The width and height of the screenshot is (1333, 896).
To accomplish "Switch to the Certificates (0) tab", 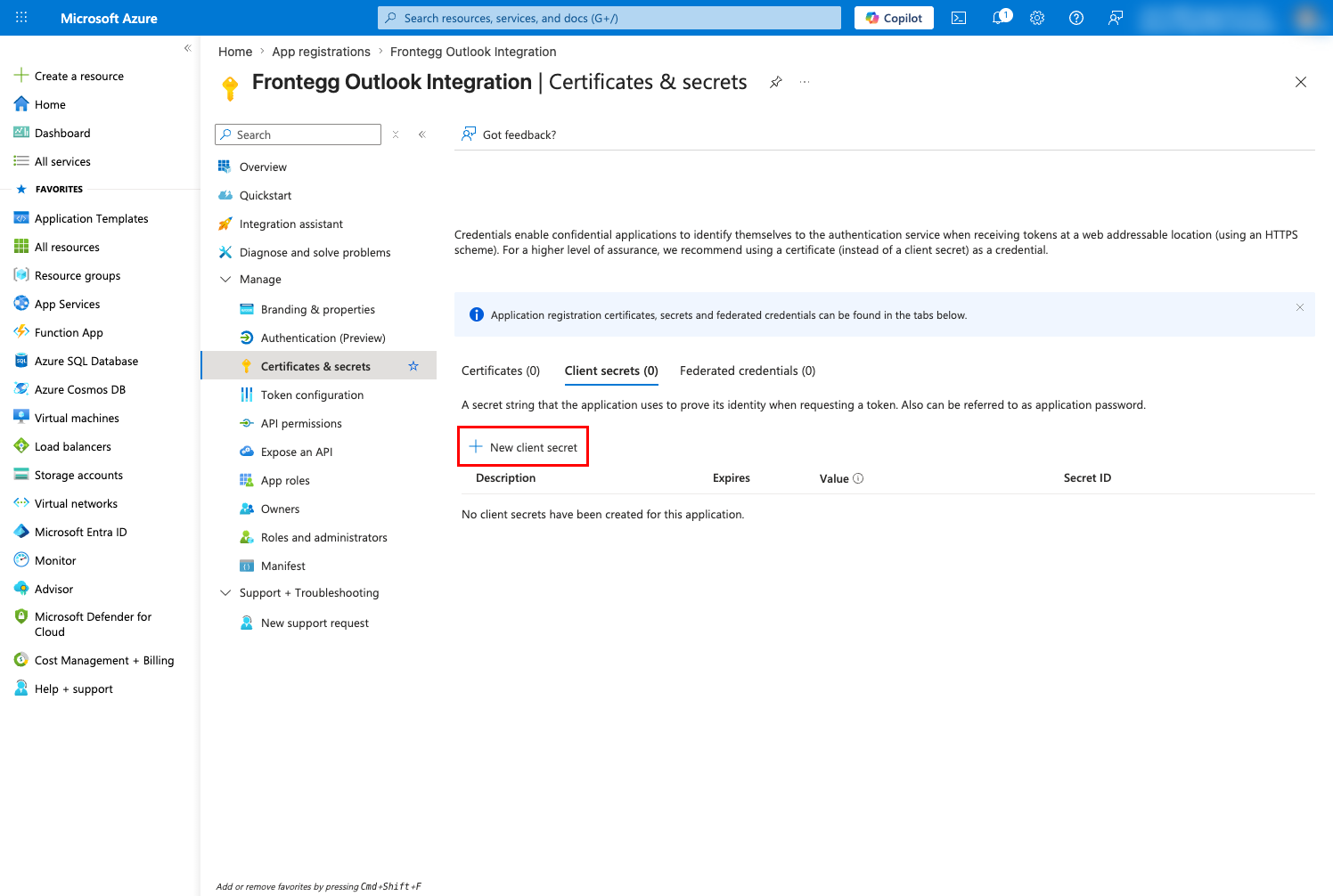I will pos(501,371).
